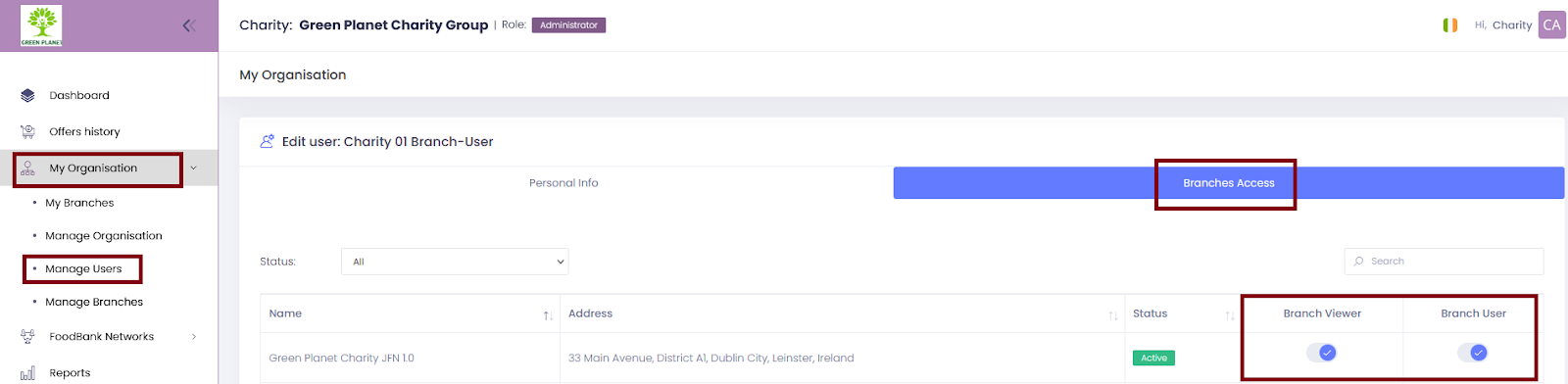Open Manage Users in sidebar
The width and height of the screenshot is (1568, 384).
pyautogui.click(x=83, y=268)
